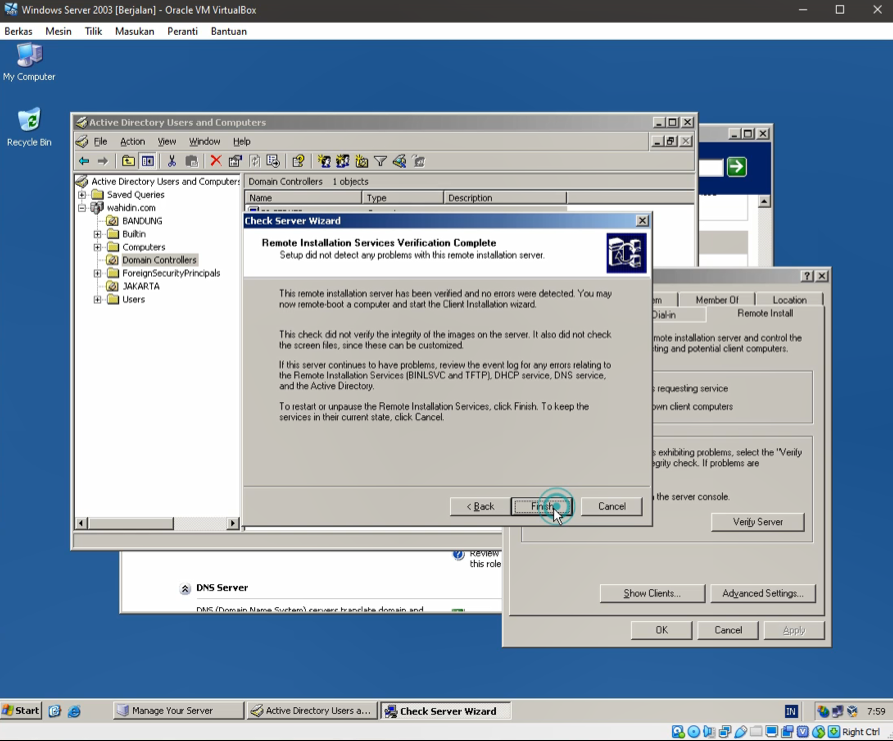Select the Domain Controllers tree item
Viewport: 893px width, 741px height.
(x=159, y=260)
